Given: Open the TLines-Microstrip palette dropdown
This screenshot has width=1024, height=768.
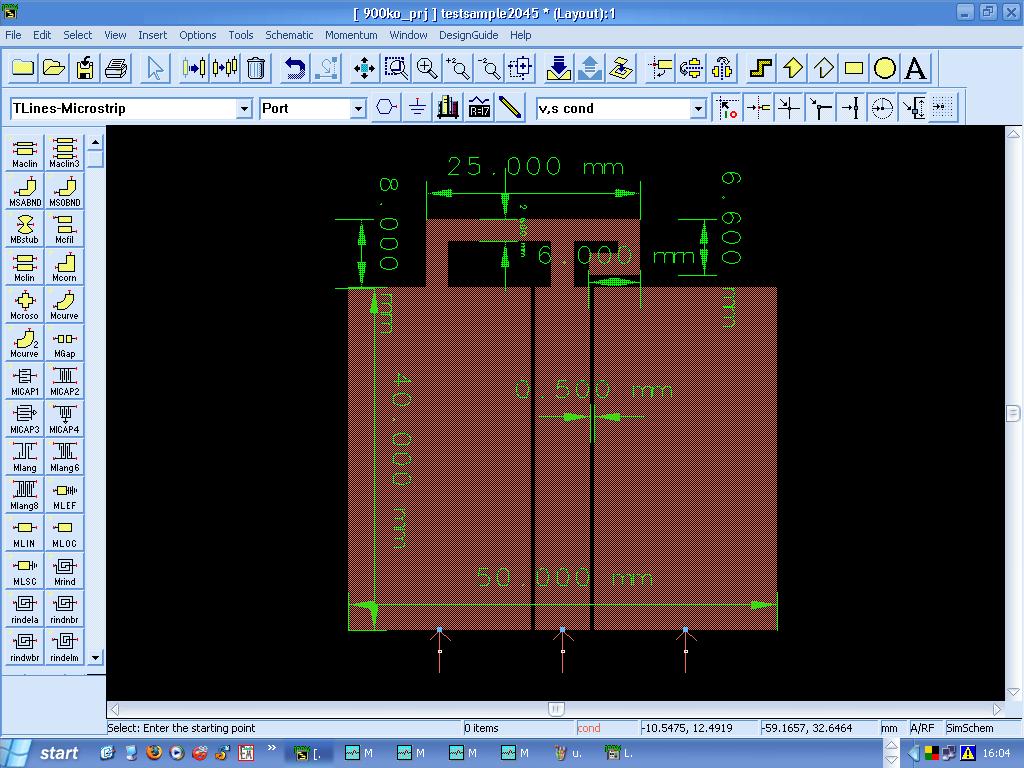Looking at the screenshot, I should [244, 108].
